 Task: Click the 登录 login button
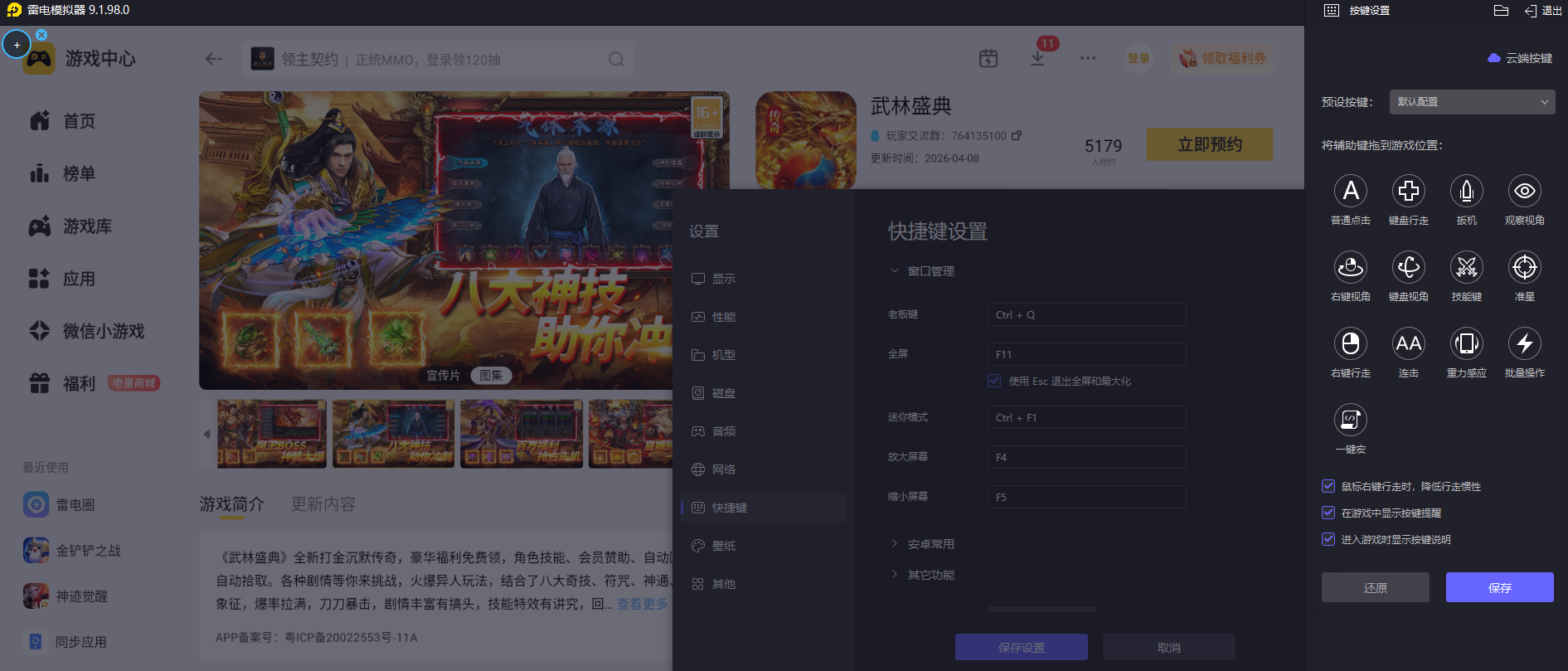tap(1138, 59)
